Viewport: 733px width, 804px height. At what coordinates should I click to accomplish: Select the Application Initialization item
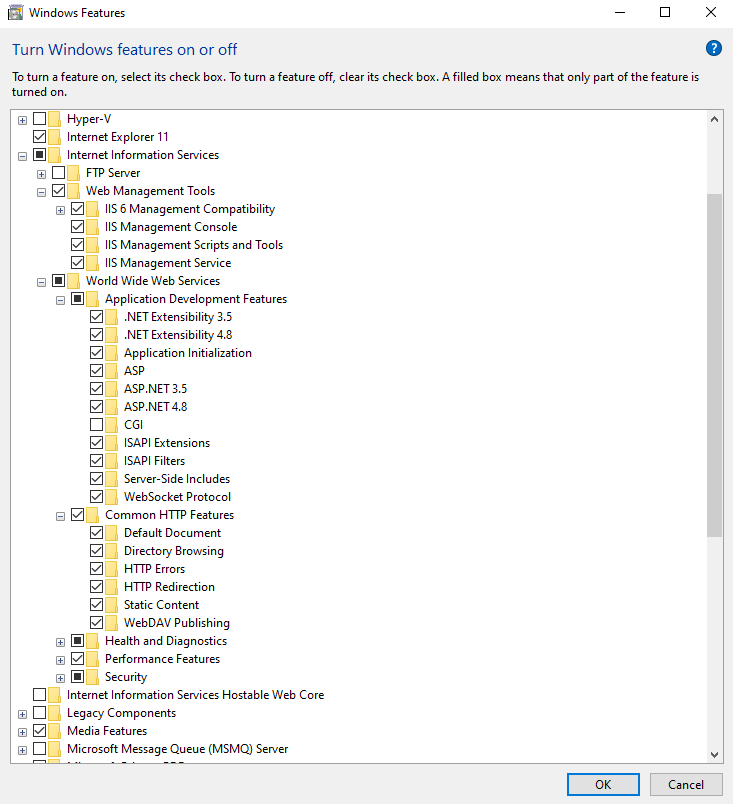(188, 353)
